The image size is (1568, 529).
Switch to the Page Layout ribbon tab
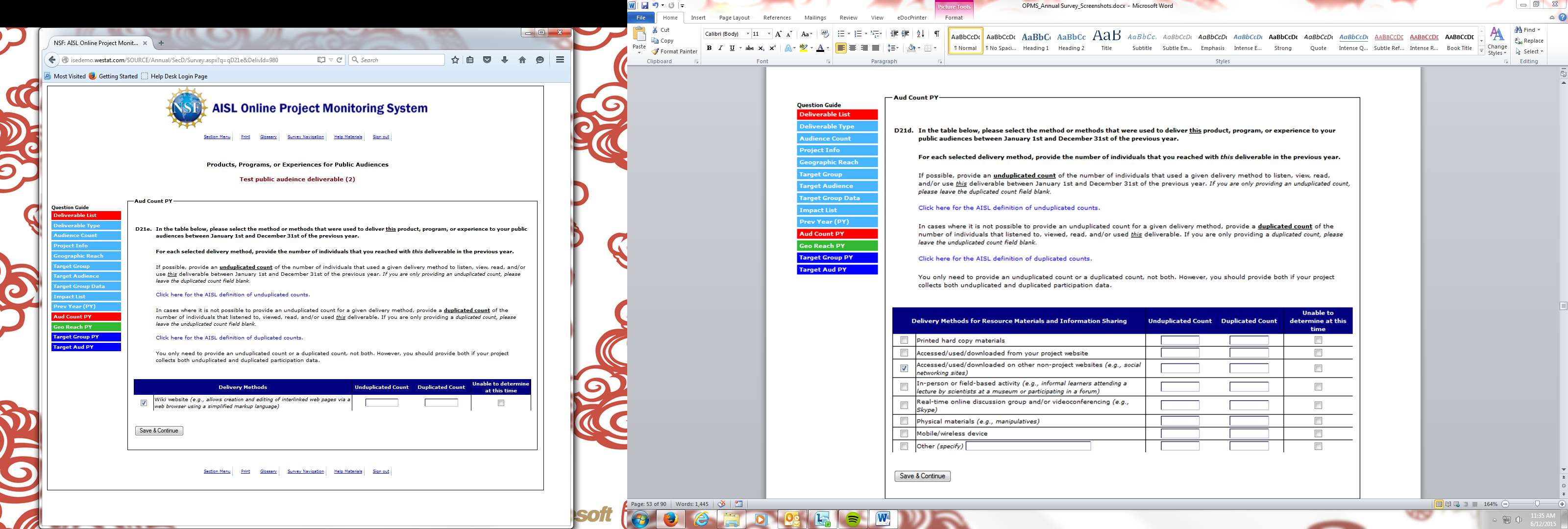click(734, 18)
